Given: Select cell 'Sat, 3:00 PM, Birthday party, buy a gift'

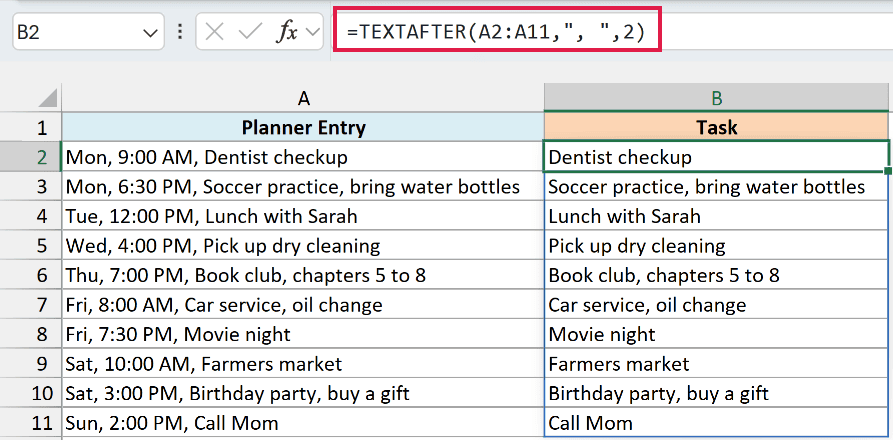Looking at the screenshot, I should pos(303,393).
